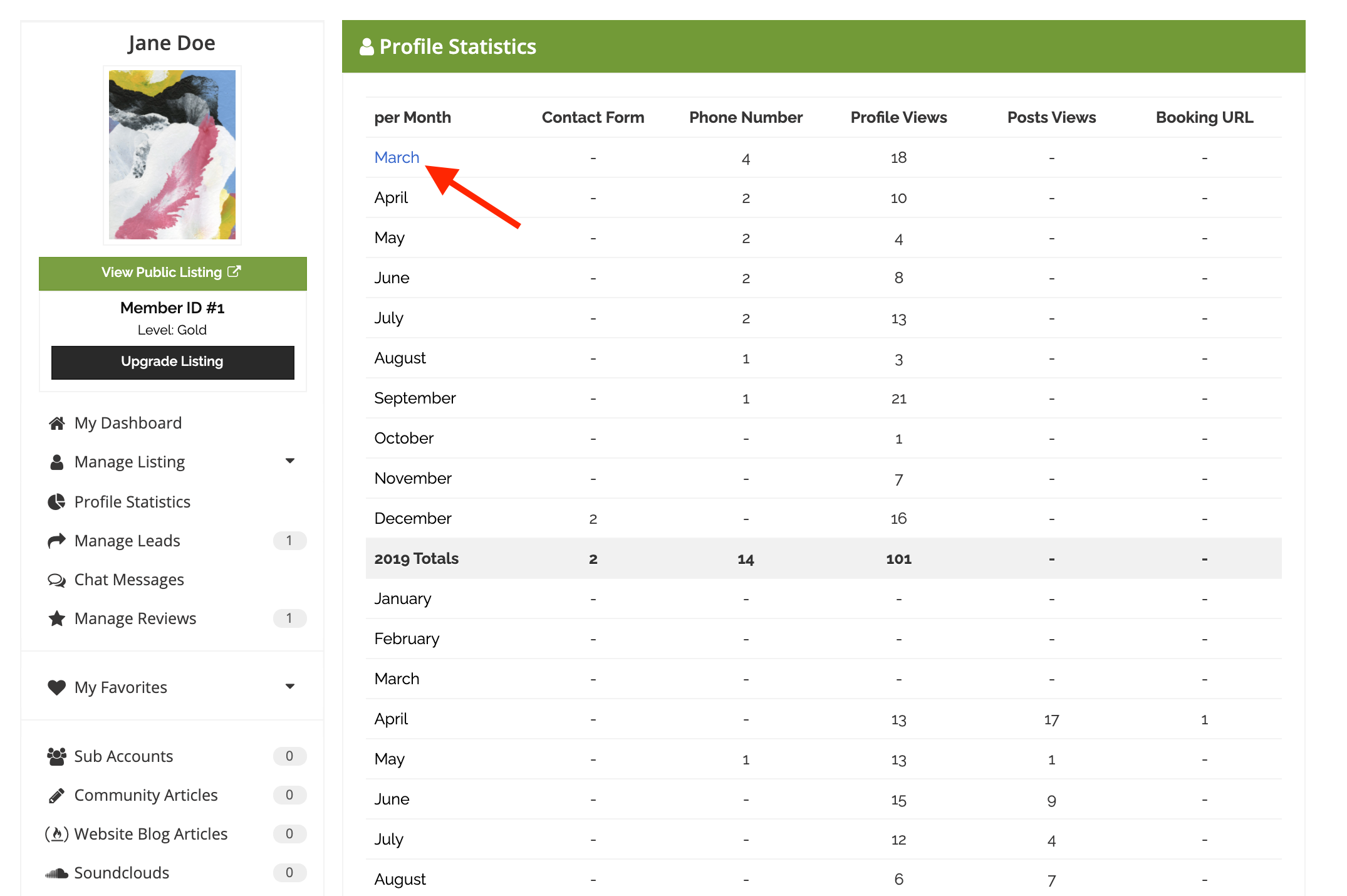Open Manage Reviews in the sidebar
This screenshot has width=1347, height=896.
(x=135, y=619)
